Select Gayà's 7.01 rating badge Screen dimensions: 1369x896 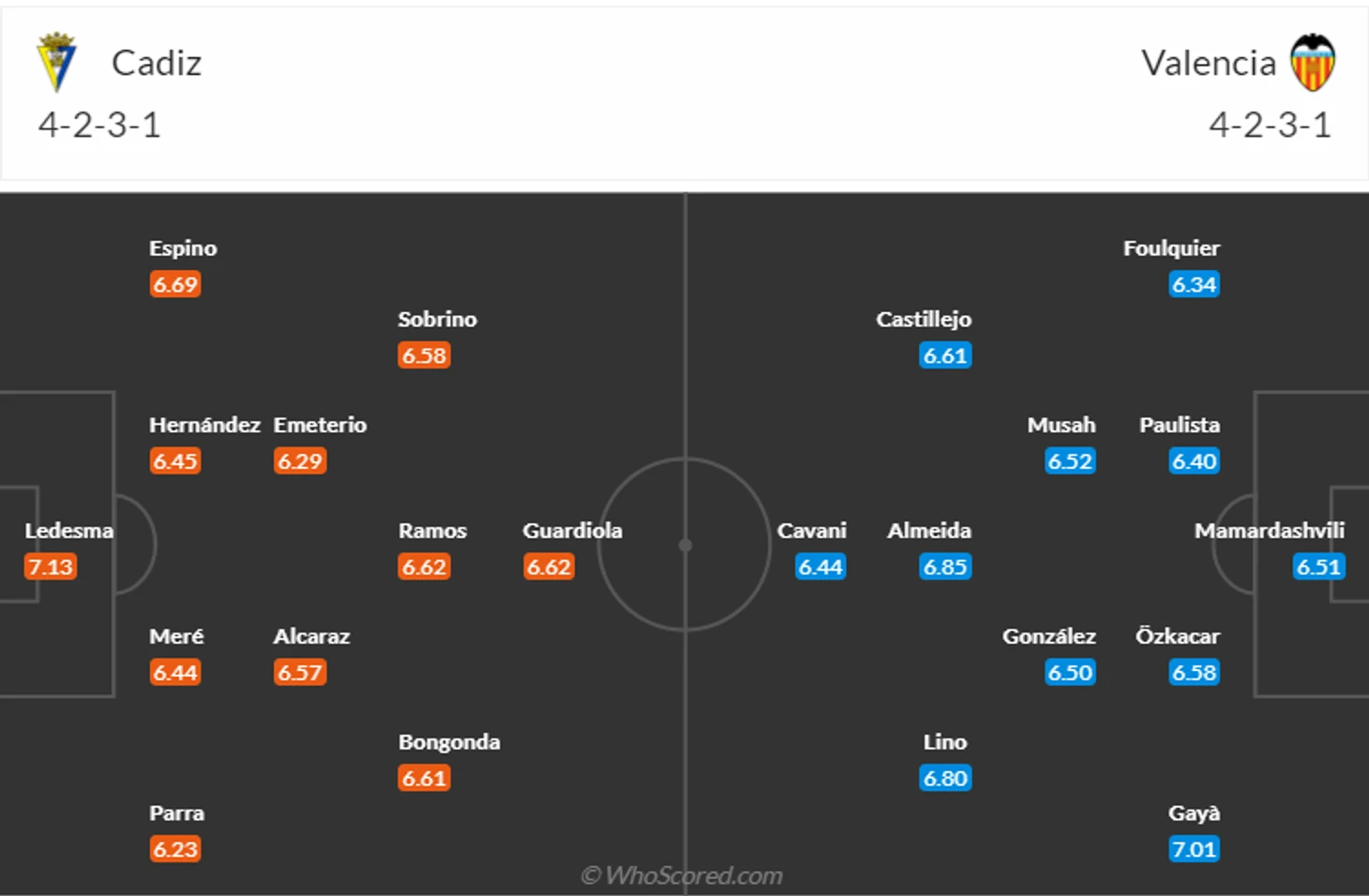[1194, 849]
